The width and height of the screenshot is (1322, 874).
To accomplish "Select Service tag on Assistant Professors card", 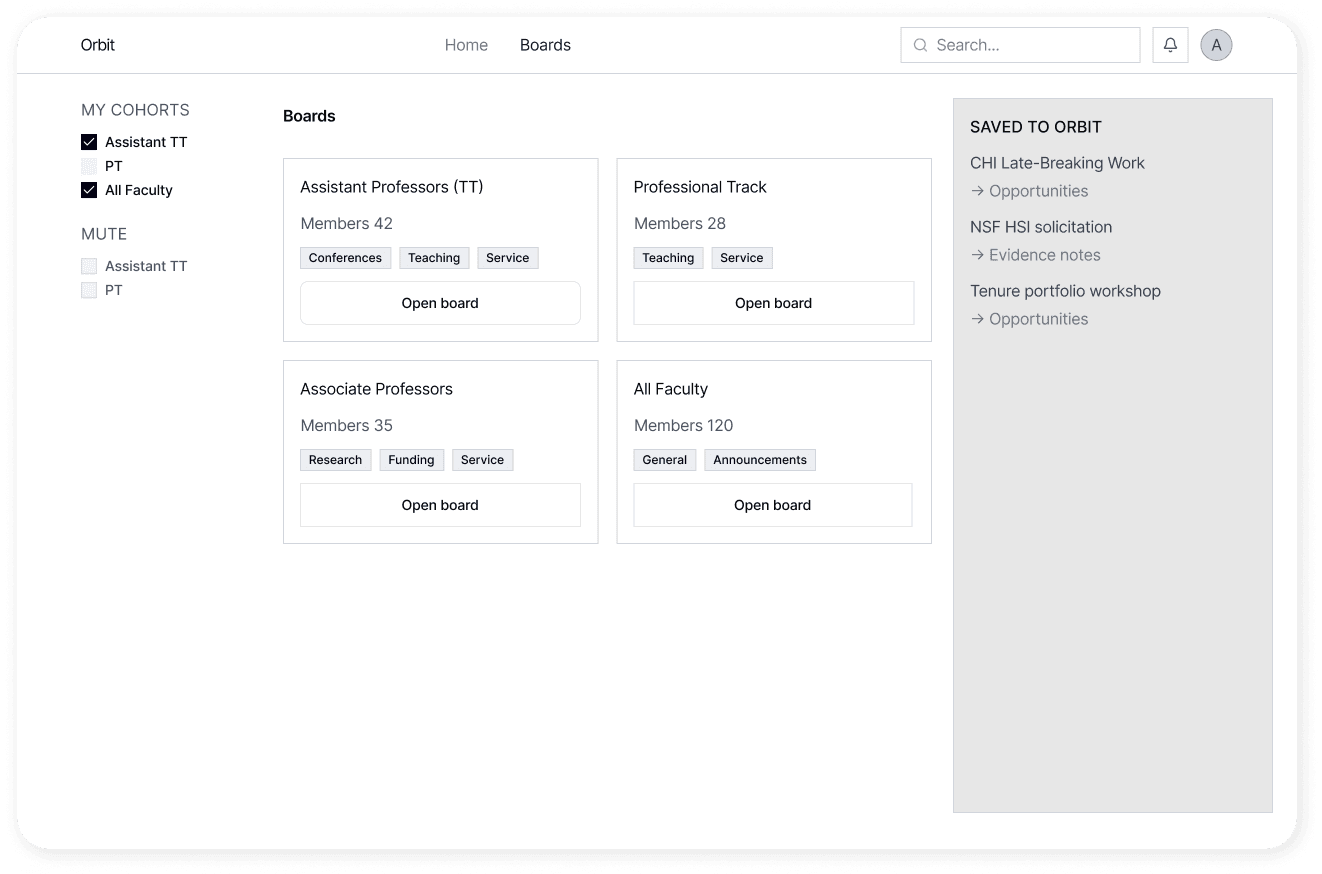I will coord(507,258).
